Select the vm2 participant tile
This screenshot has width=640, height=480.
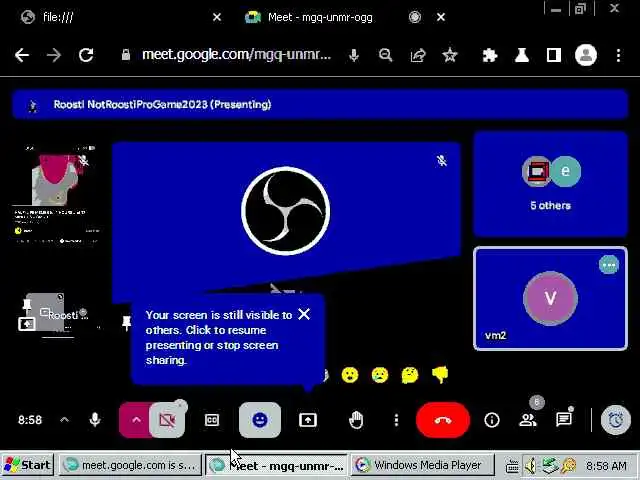pyautogui.click(x=551, y=298)
